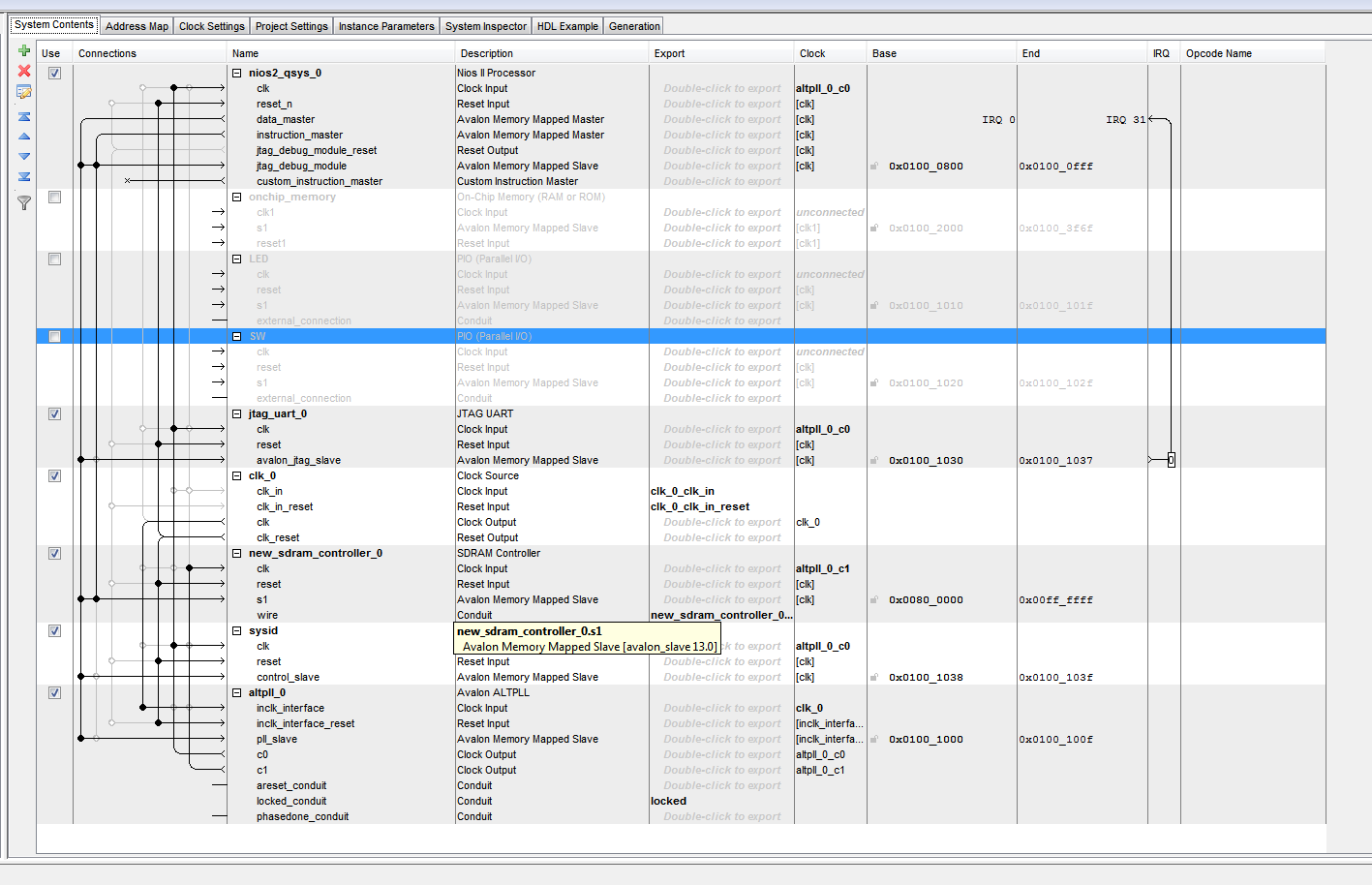Click the Description column header
The width and height of the screenshot is (1372, 885).
552,53
